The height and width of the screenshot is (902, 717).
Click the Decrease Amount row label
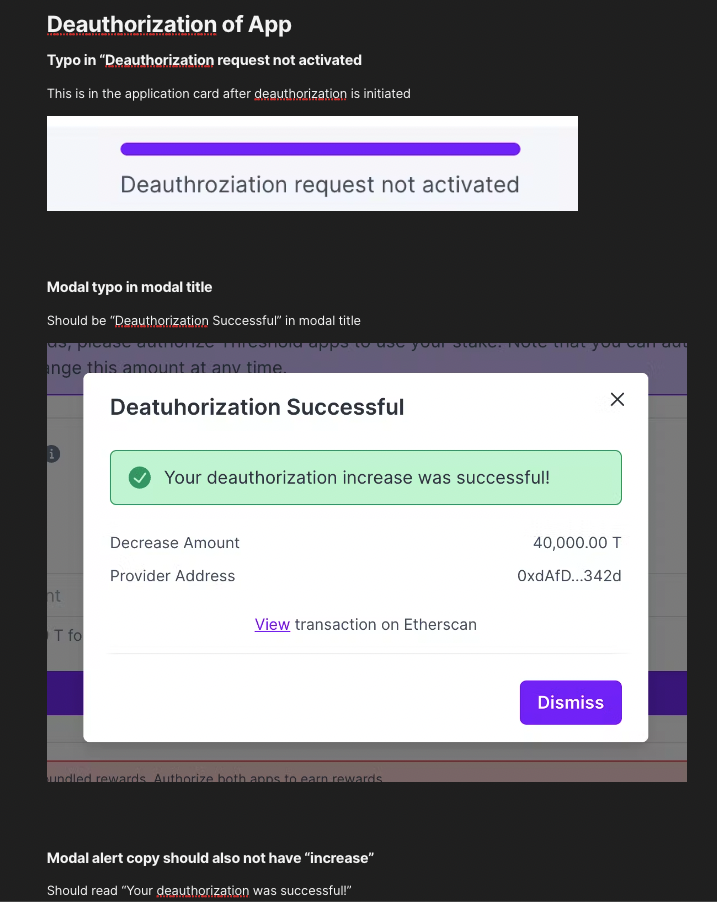coord(174,543)
